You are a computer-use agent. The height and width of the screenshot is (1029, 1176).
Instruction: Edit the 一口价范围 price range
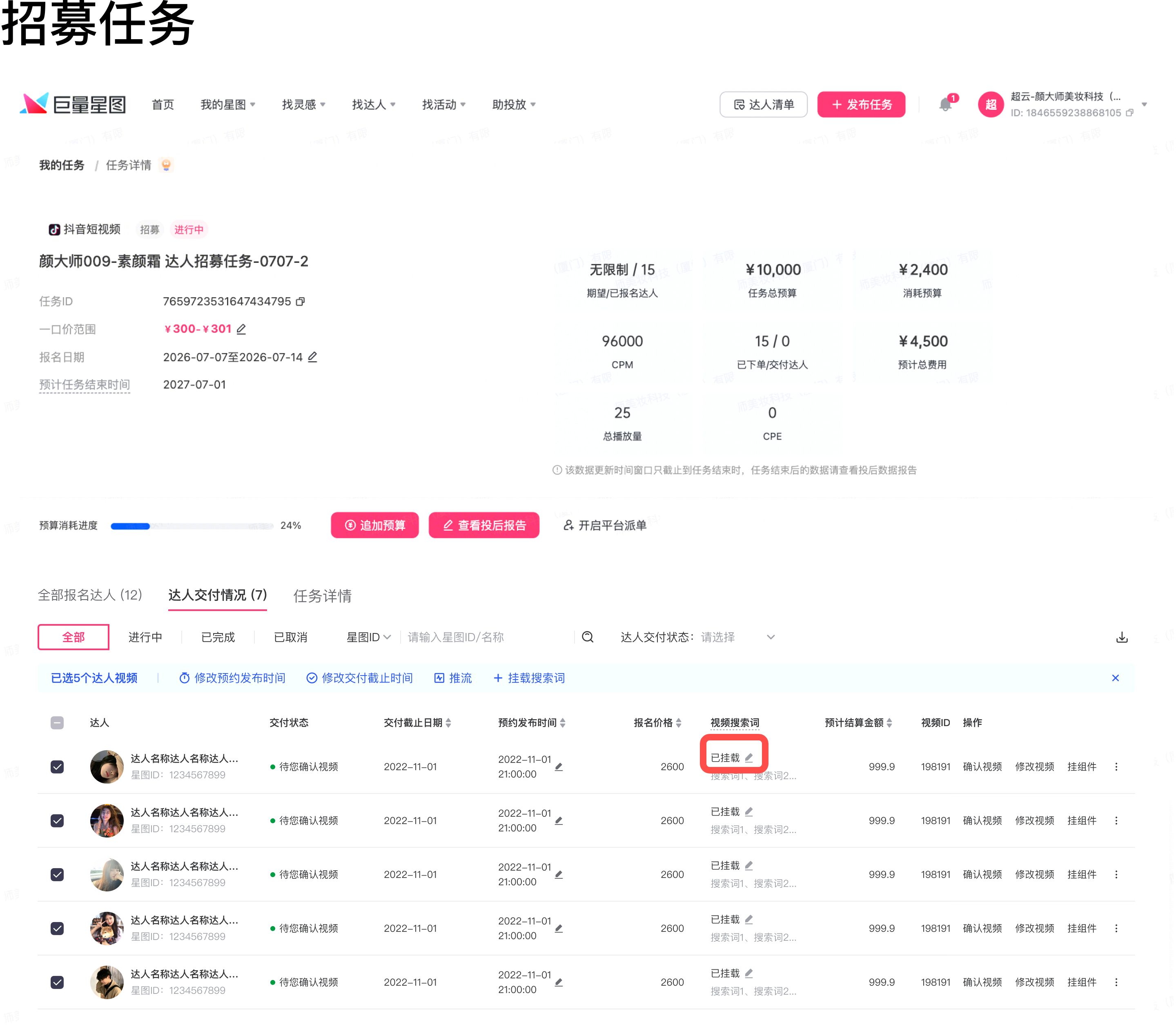tap(241, 329)
